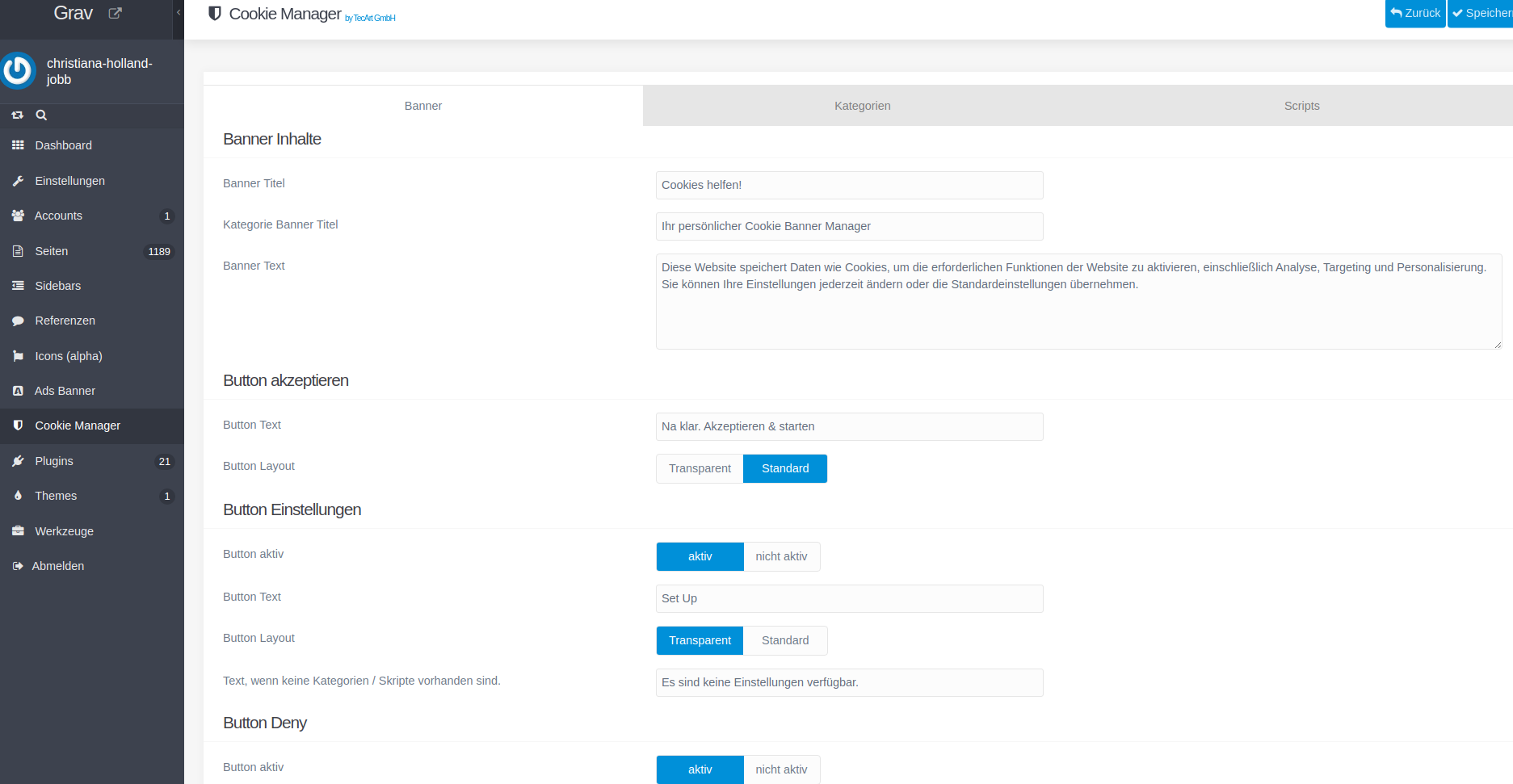Viewport: 1513px width, 784px height.
Task: Edit the Set Up button text field
Action: (850, 598)
